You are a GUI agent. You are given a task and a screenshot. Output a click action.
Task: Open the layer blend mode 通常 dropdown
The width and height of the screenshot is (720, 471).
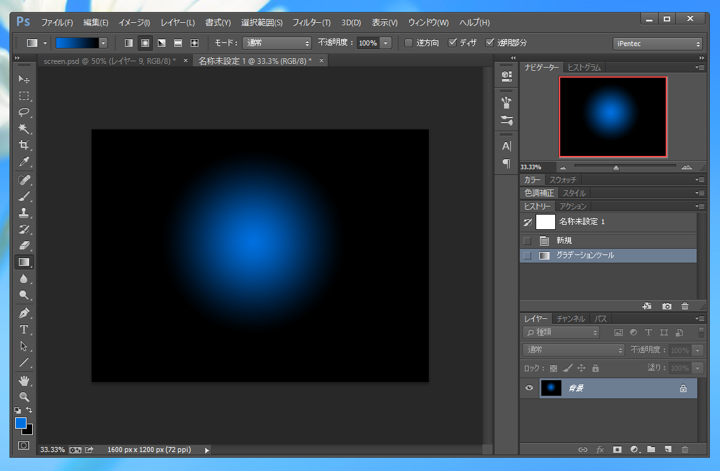point(574,350)
